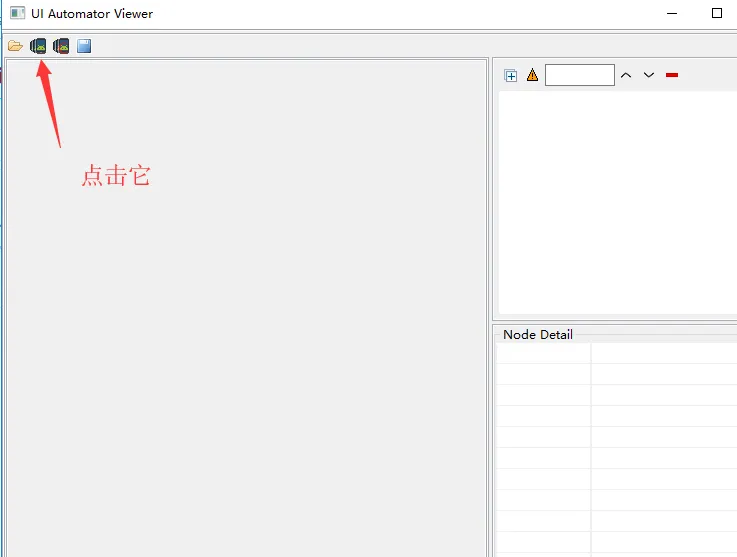The height and width of the screenshot is (557, 737).
Task: Open a saved screenshot file via folder icon
Action: click(x=15, y=46)
